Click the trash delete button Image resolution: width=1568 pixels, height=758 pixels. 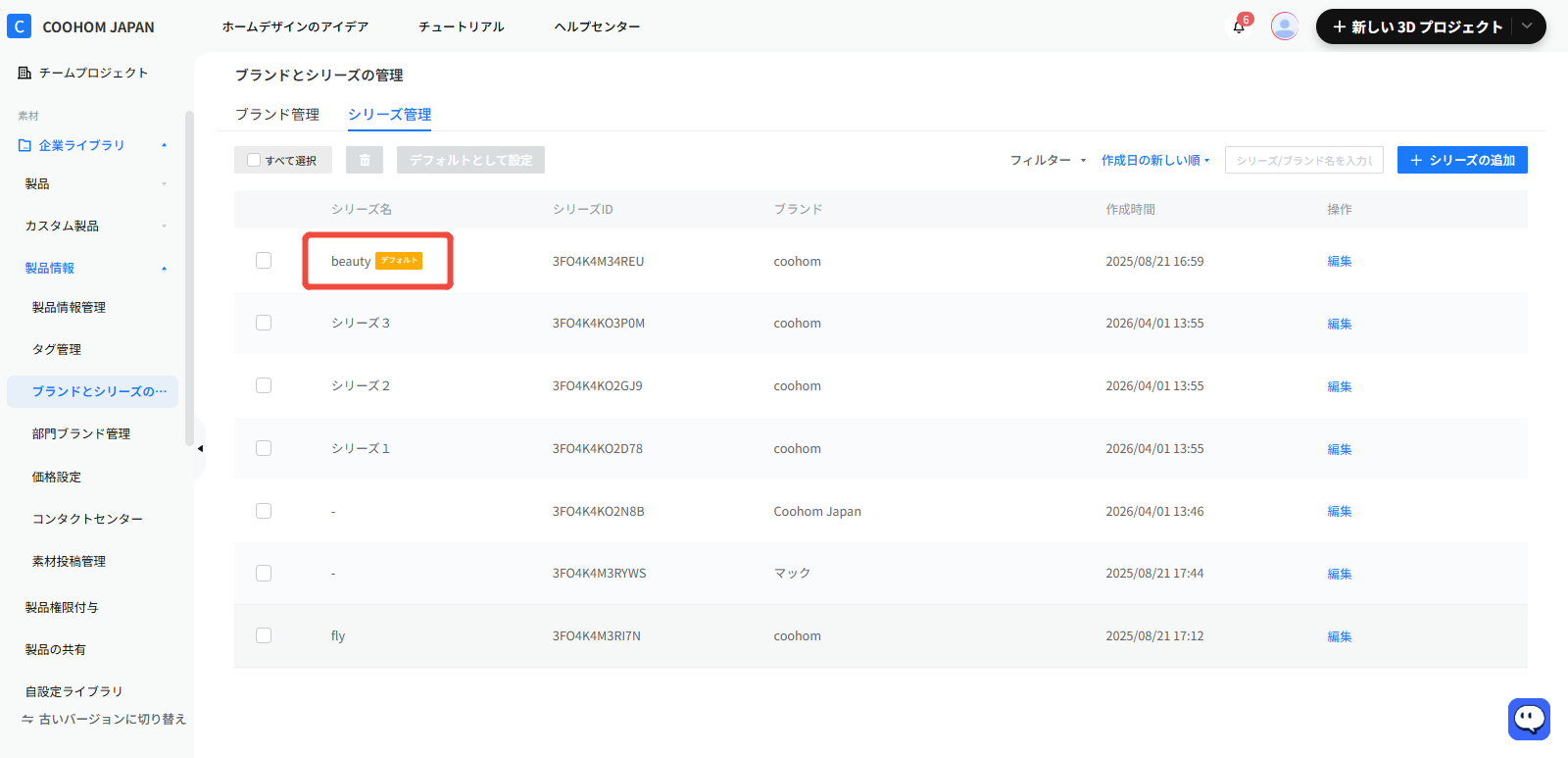pyautogui.click(x=365, y=160)
